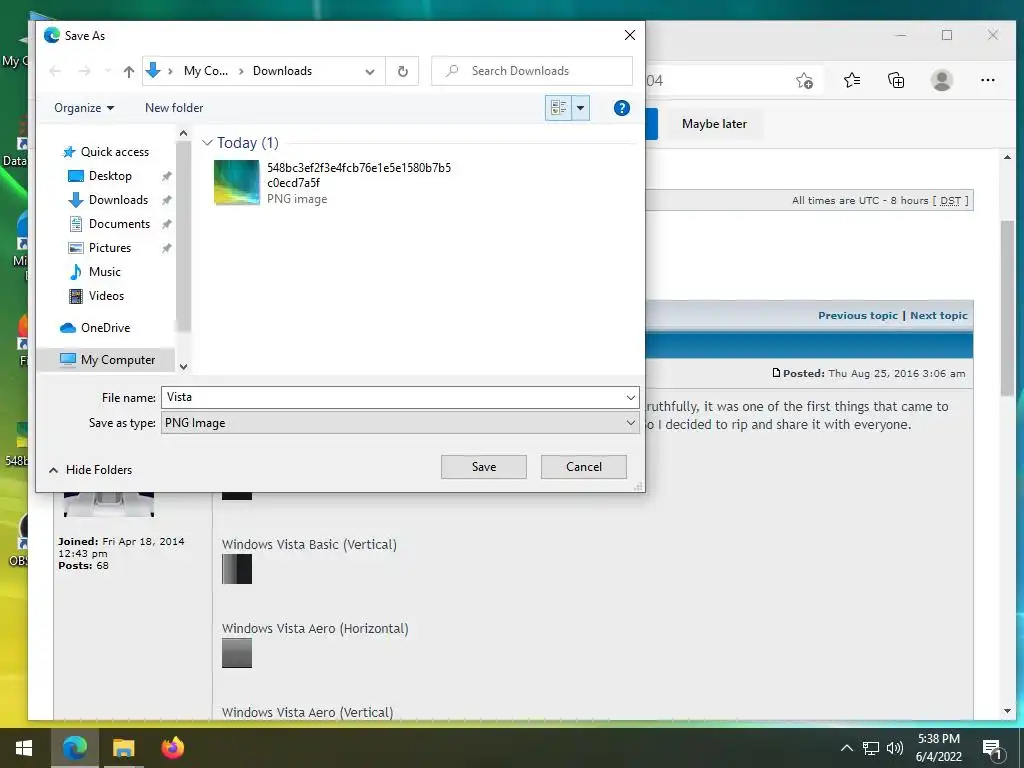Open Organize menu

(x=84, y=108)
